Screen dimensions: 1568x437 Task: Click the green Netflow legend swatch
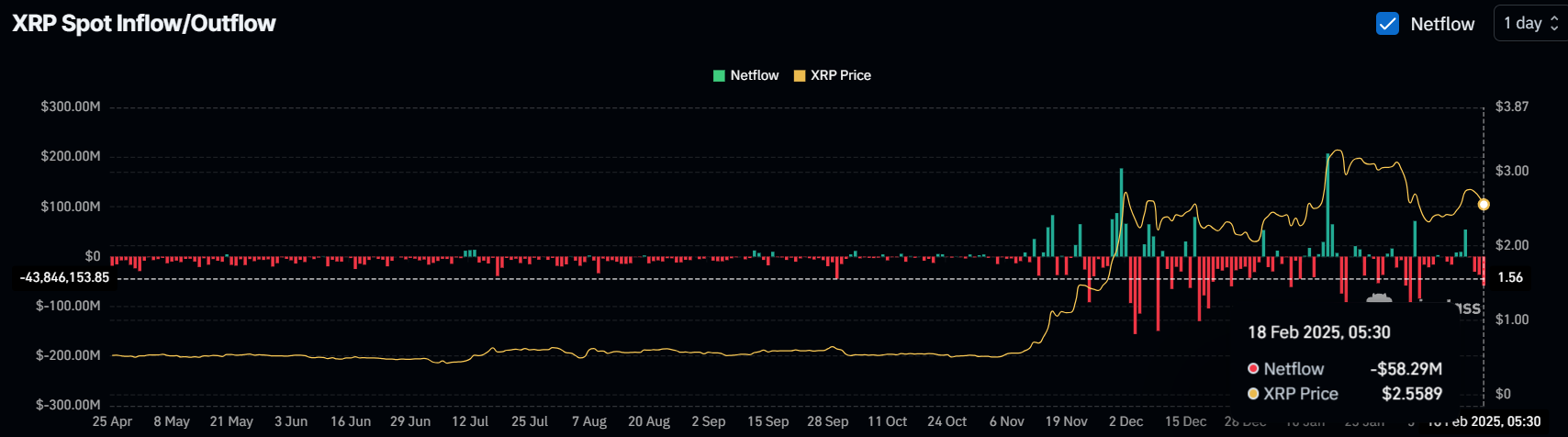click(719, 75)
